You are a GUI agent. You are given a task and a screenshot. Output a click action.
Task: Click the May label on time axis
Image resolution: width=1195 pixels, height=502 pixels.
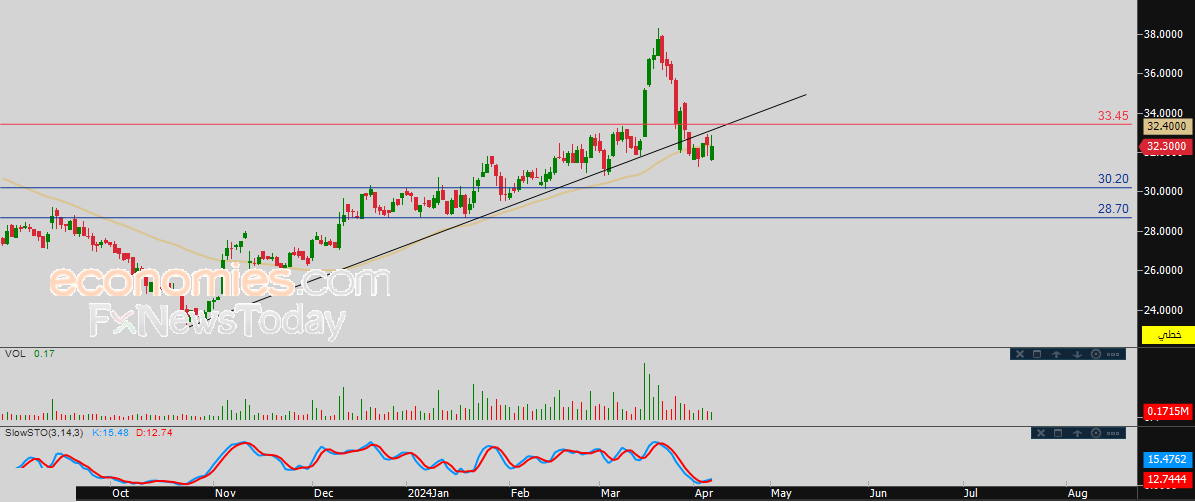780,494
